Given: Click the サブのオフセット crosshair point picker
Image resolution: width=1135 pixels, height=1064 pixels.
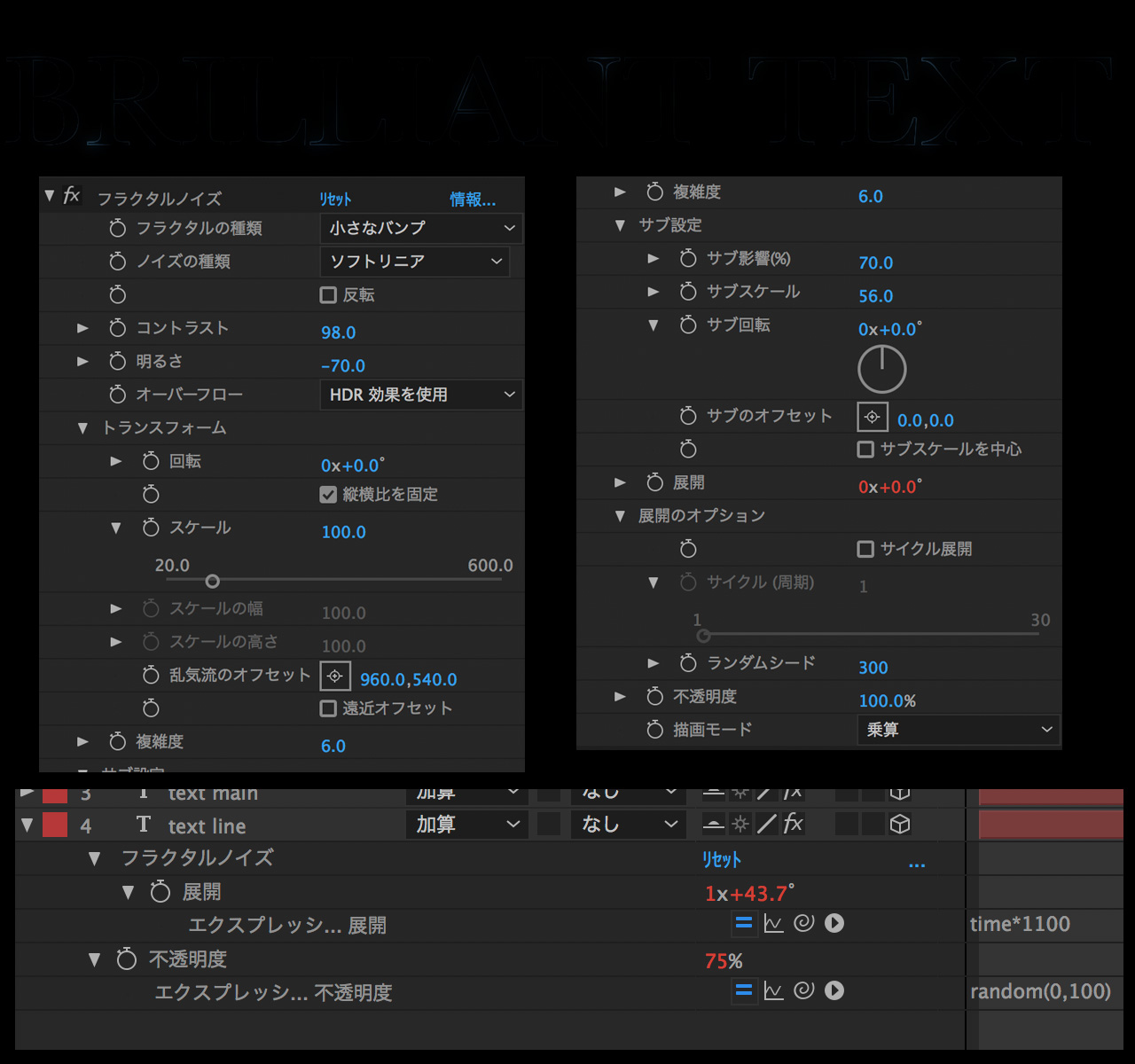Looking at the screenshot, I should [872, 417].
